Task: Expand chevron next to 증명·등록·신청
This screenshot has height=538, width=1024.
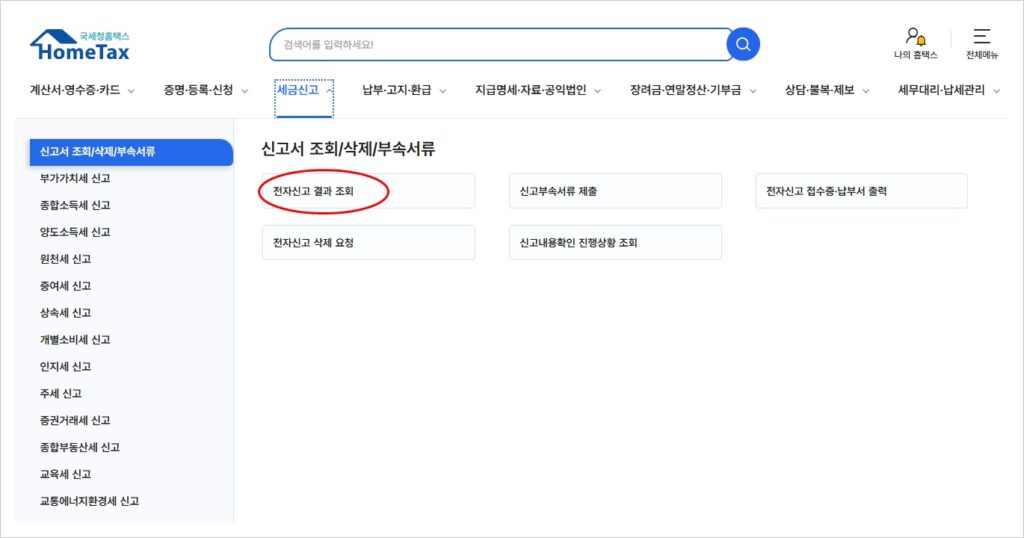Action: 245,91
